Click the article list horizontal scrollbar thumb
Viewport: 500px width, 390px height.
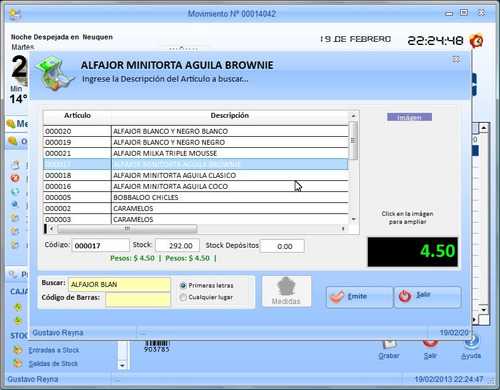(127, 229)
